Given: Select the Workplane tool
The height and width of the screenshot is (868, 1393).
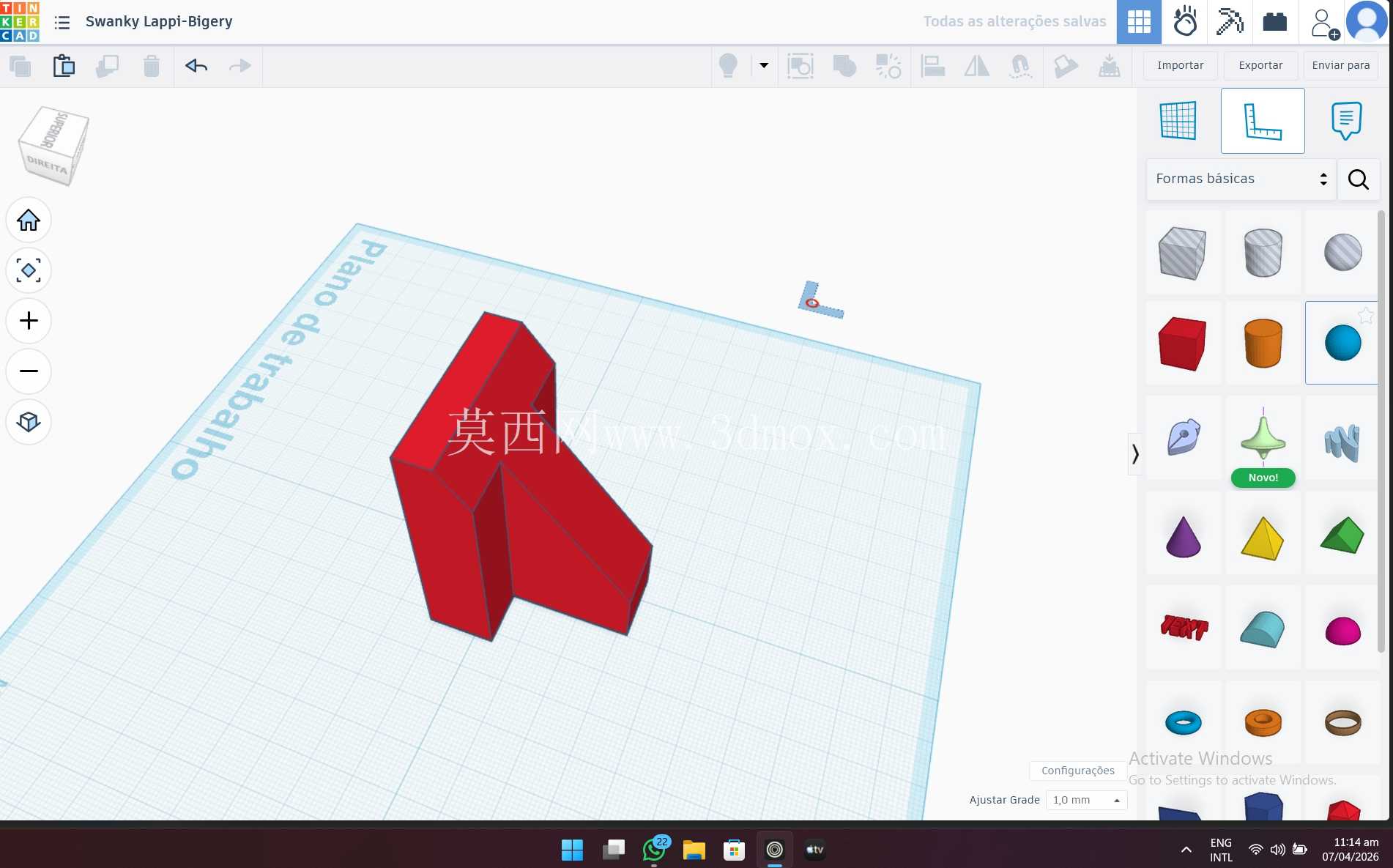Looking at the screenshot, I should tap(1178, 121).
